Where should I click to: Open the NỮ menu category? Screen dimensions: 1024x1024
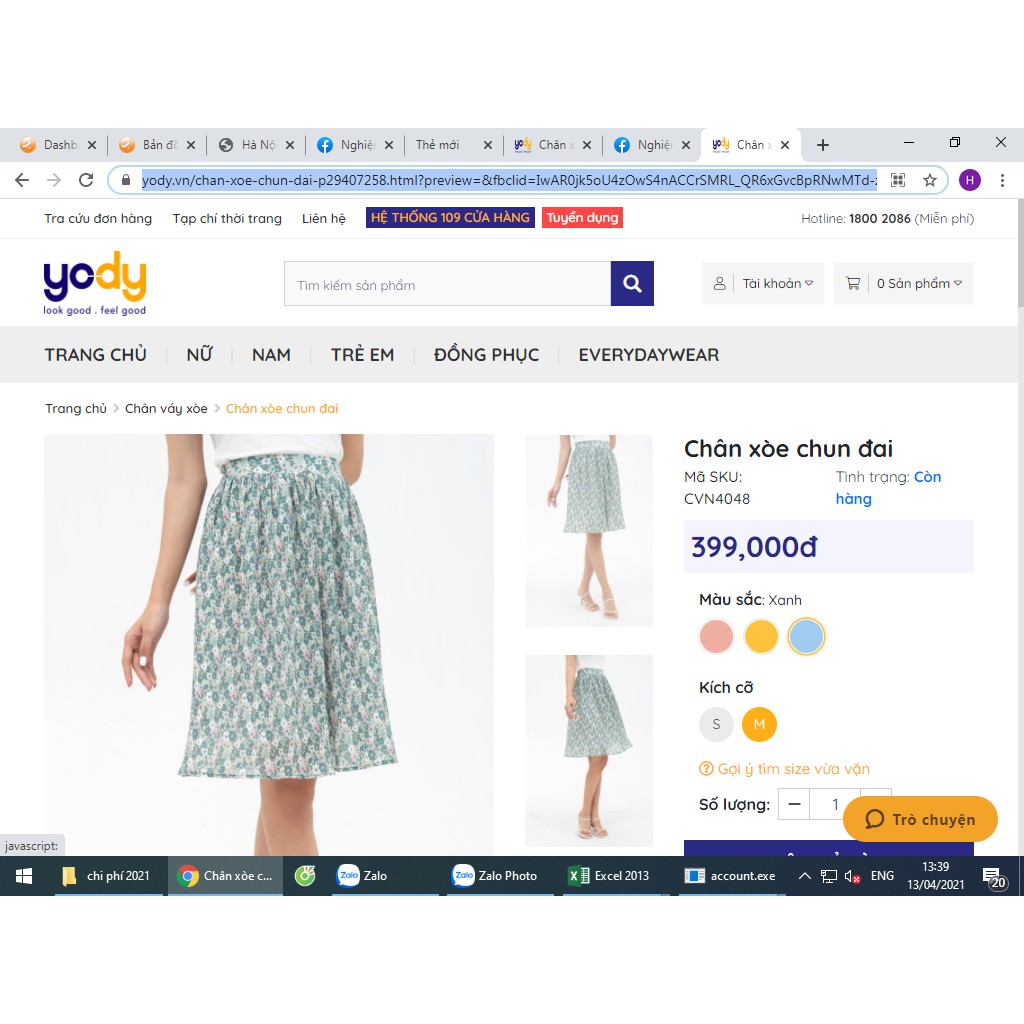coord(199,355)
